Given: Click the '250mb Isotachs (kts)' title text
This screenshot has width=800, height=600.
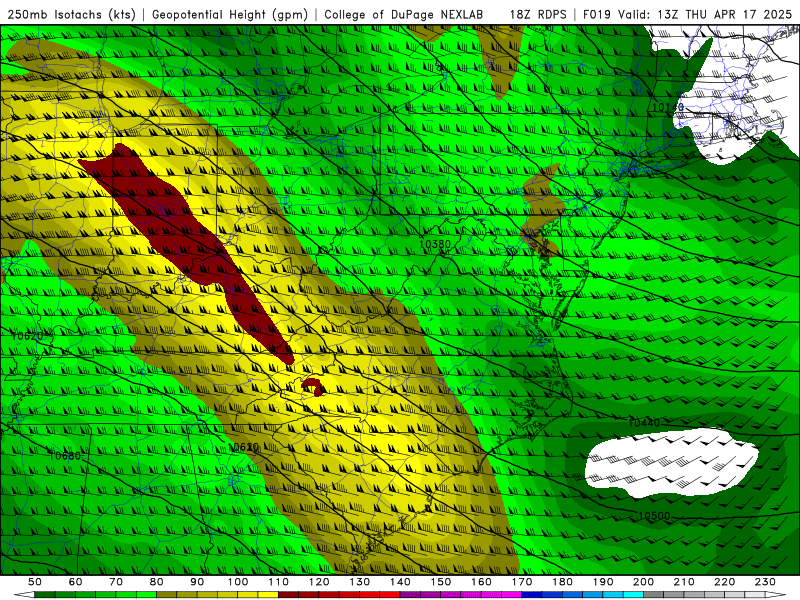Looking at the screenshot, I should 71,14.
